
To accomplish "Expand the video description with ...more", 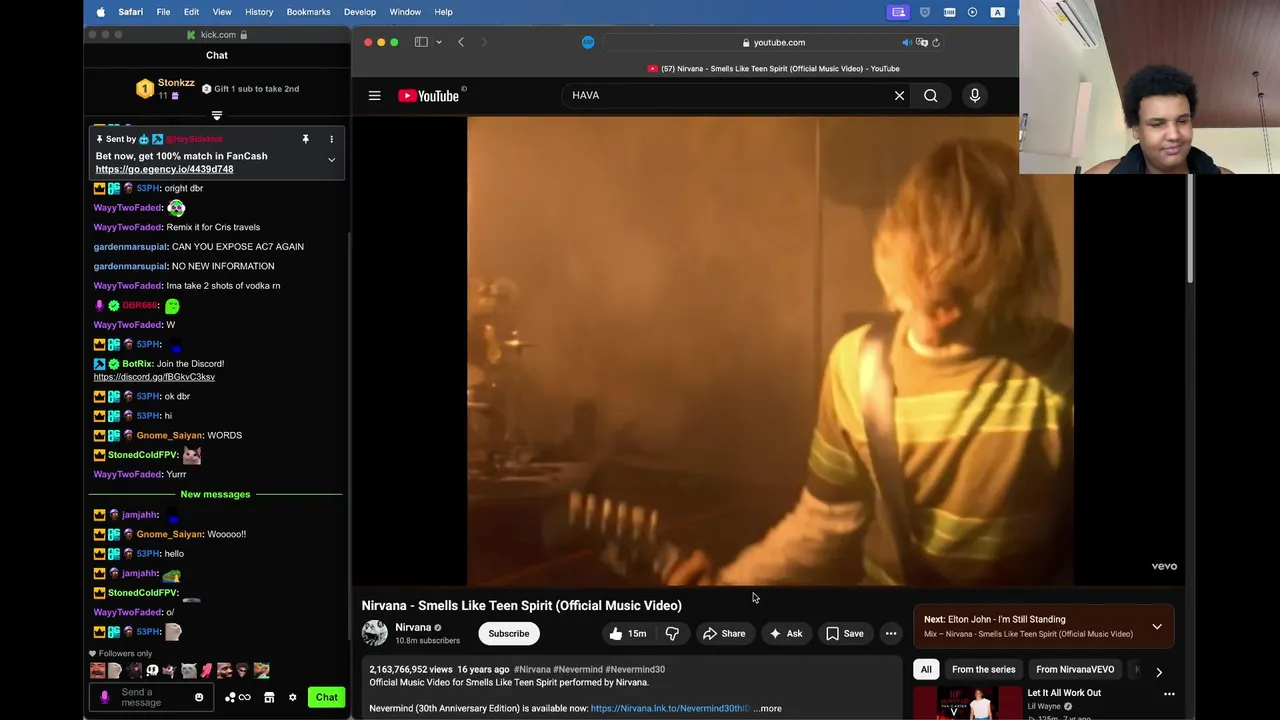I will 767,708.
